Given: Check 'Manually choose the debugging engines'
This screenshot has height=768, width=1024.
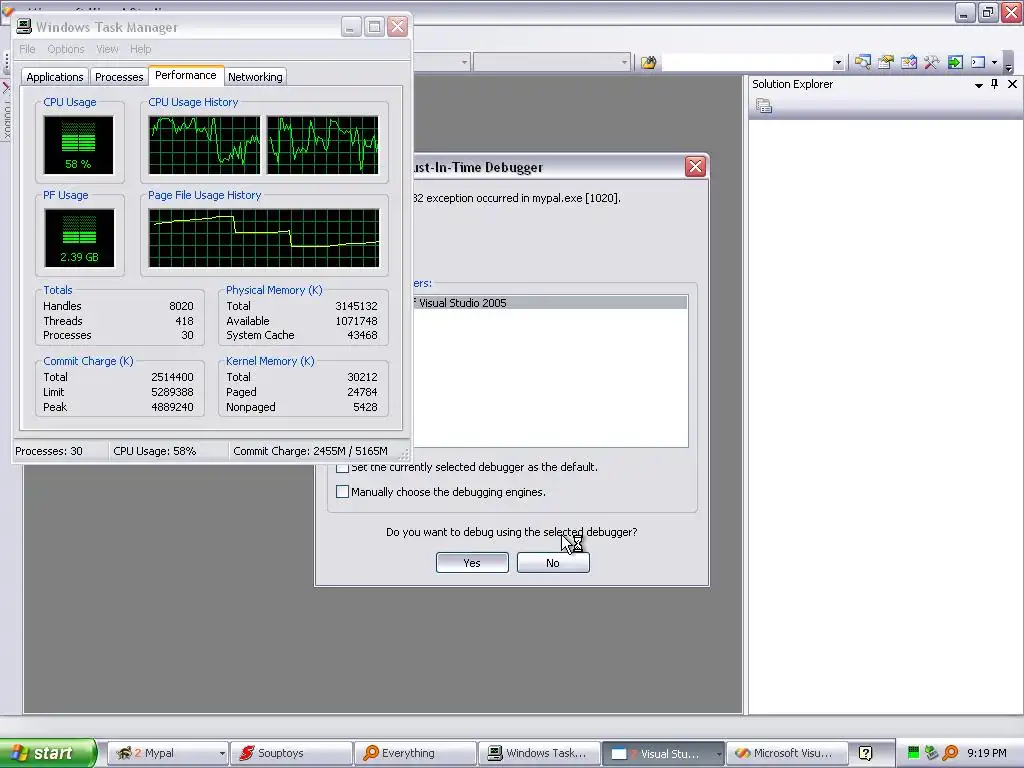Looking at the screenshot, I should 342,492.
